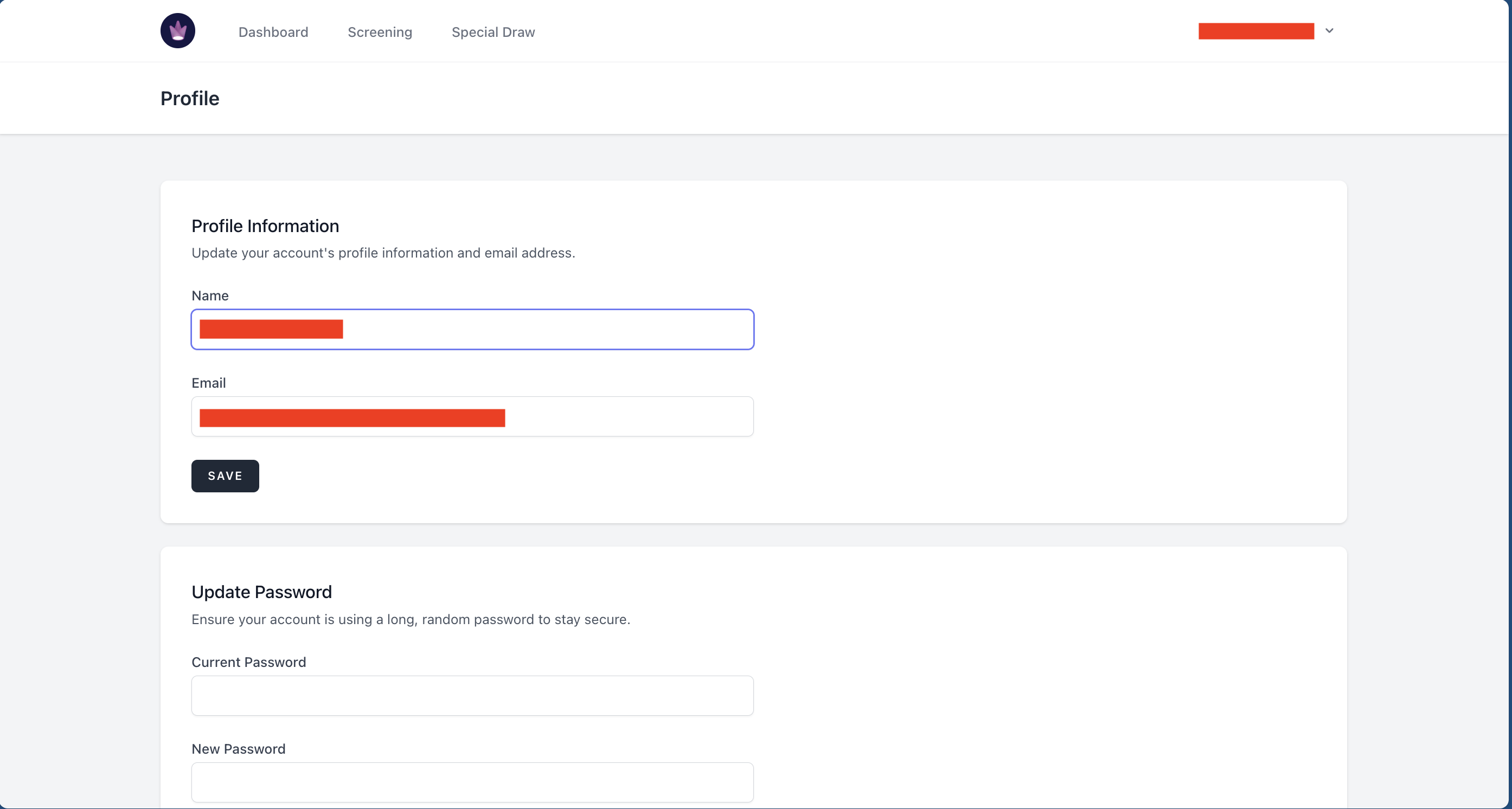
Task: Click the Current Password field
Action: (x=472, y=696)
